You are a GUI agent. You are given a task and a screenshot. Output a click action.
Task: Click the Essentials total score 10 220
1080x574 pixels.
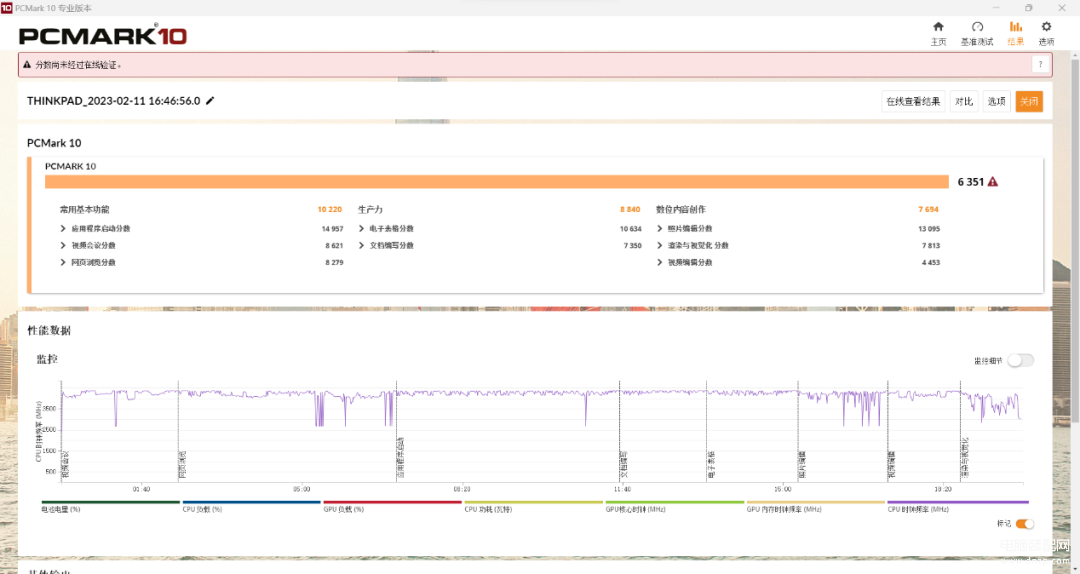click(329, 209)
